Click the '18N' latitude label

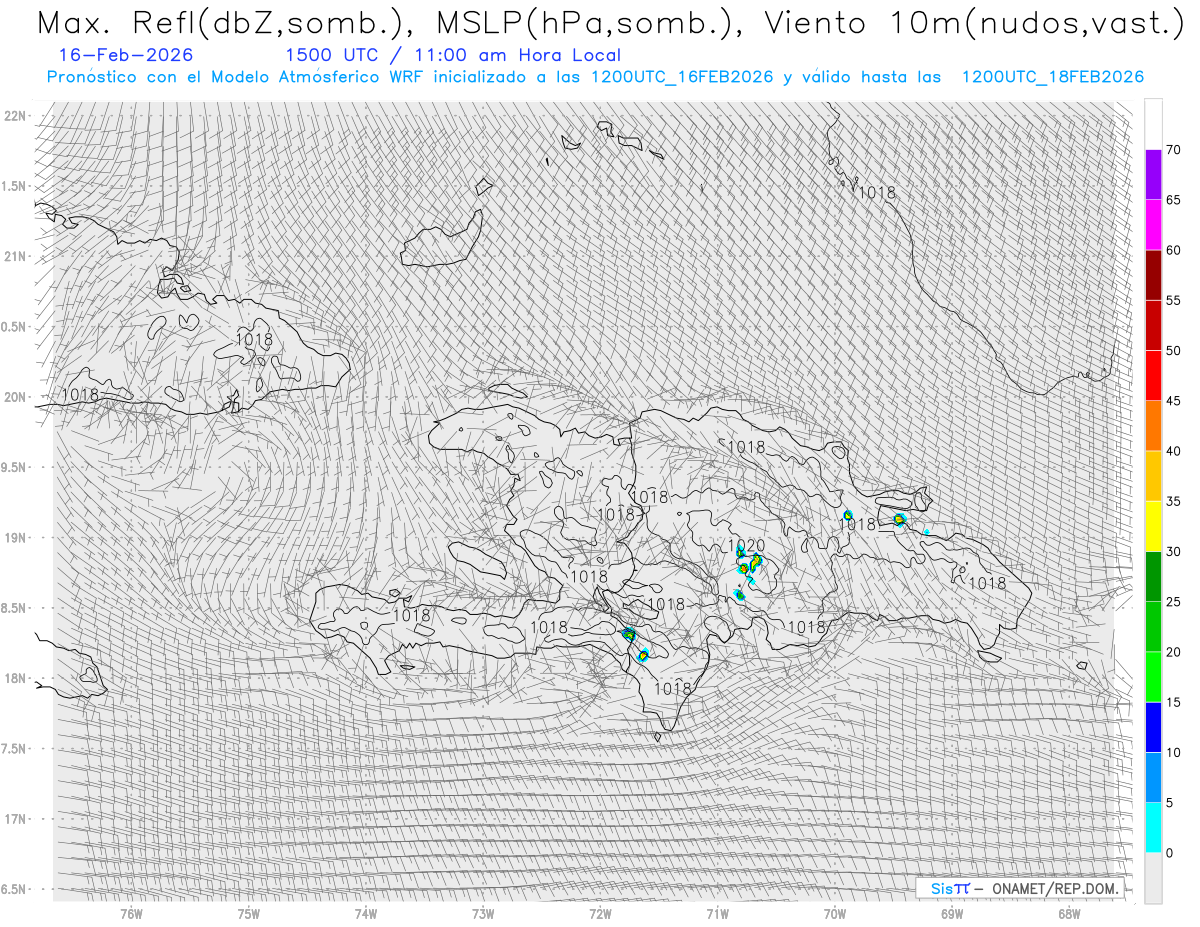pyautogui.click(x=16, y=678)
